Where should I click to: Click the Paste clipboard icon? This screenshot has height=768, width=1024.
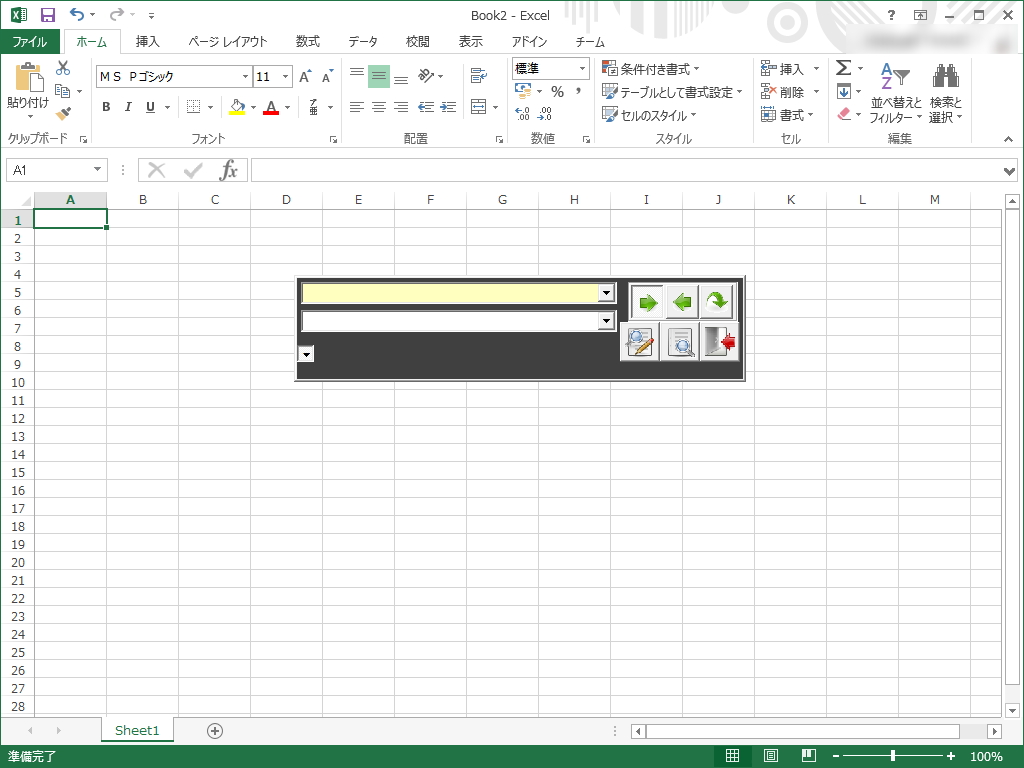(x=28, y=78)
